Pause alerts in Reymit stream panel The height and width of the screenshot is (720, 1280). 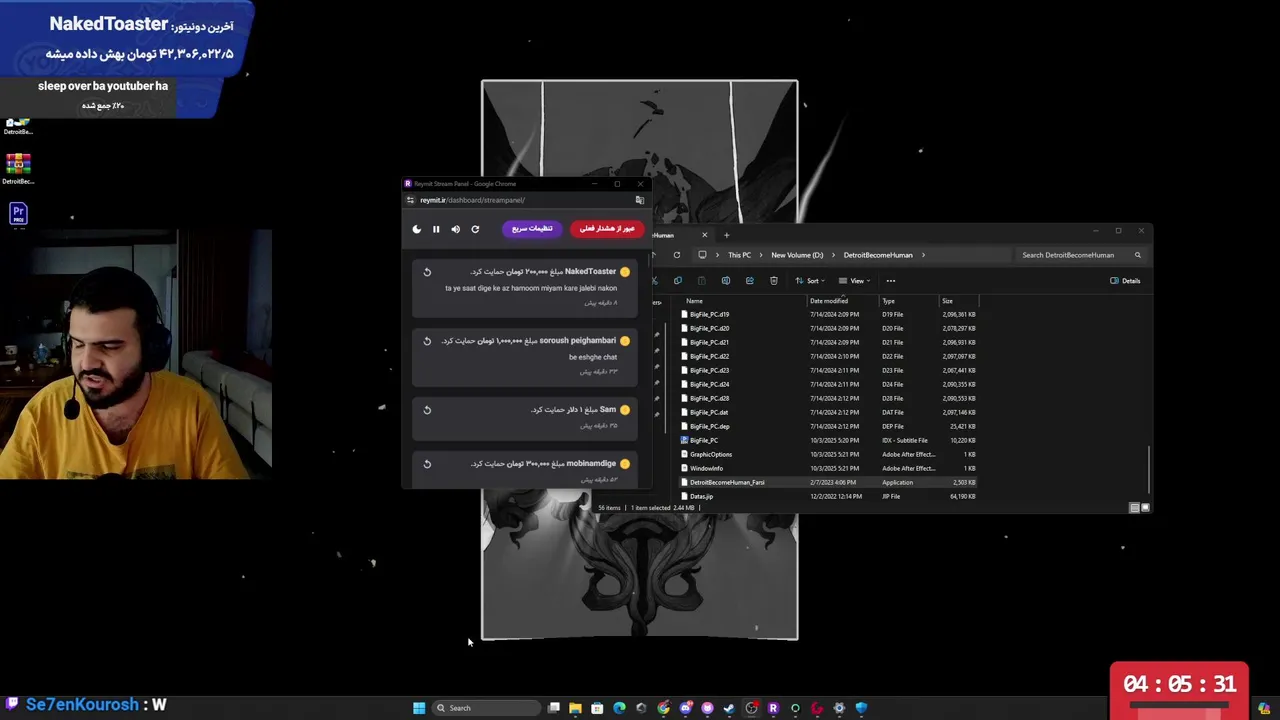point(436,229)
